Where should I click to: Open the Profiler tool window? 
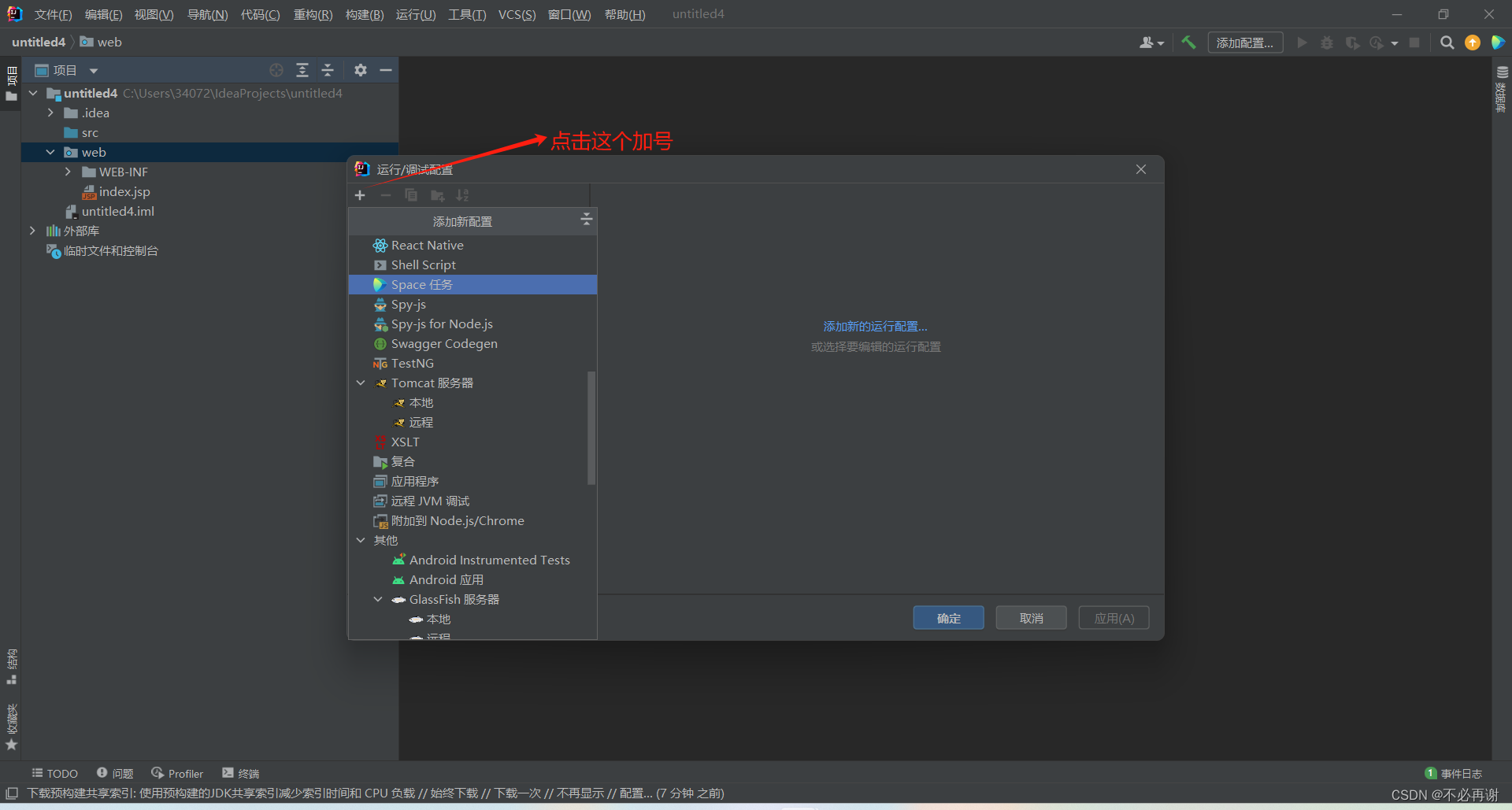(x=177, y=774)
